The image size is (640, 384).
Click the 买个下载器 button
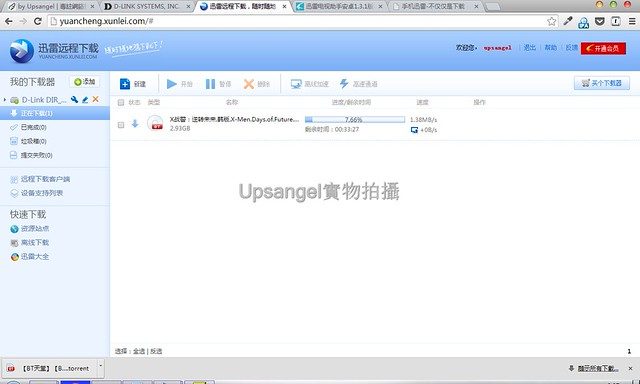[602, 83]
